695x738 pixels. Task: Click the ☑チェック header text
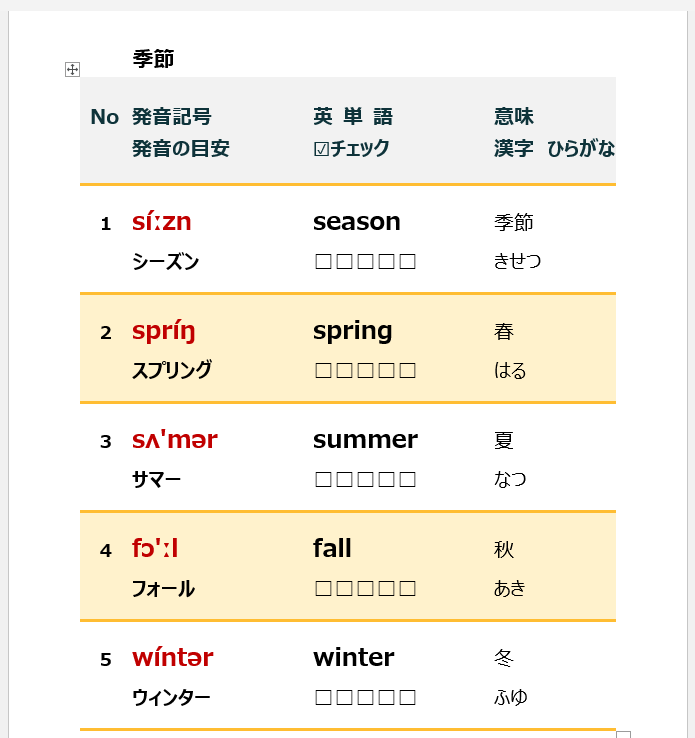[x=351, y=149]
